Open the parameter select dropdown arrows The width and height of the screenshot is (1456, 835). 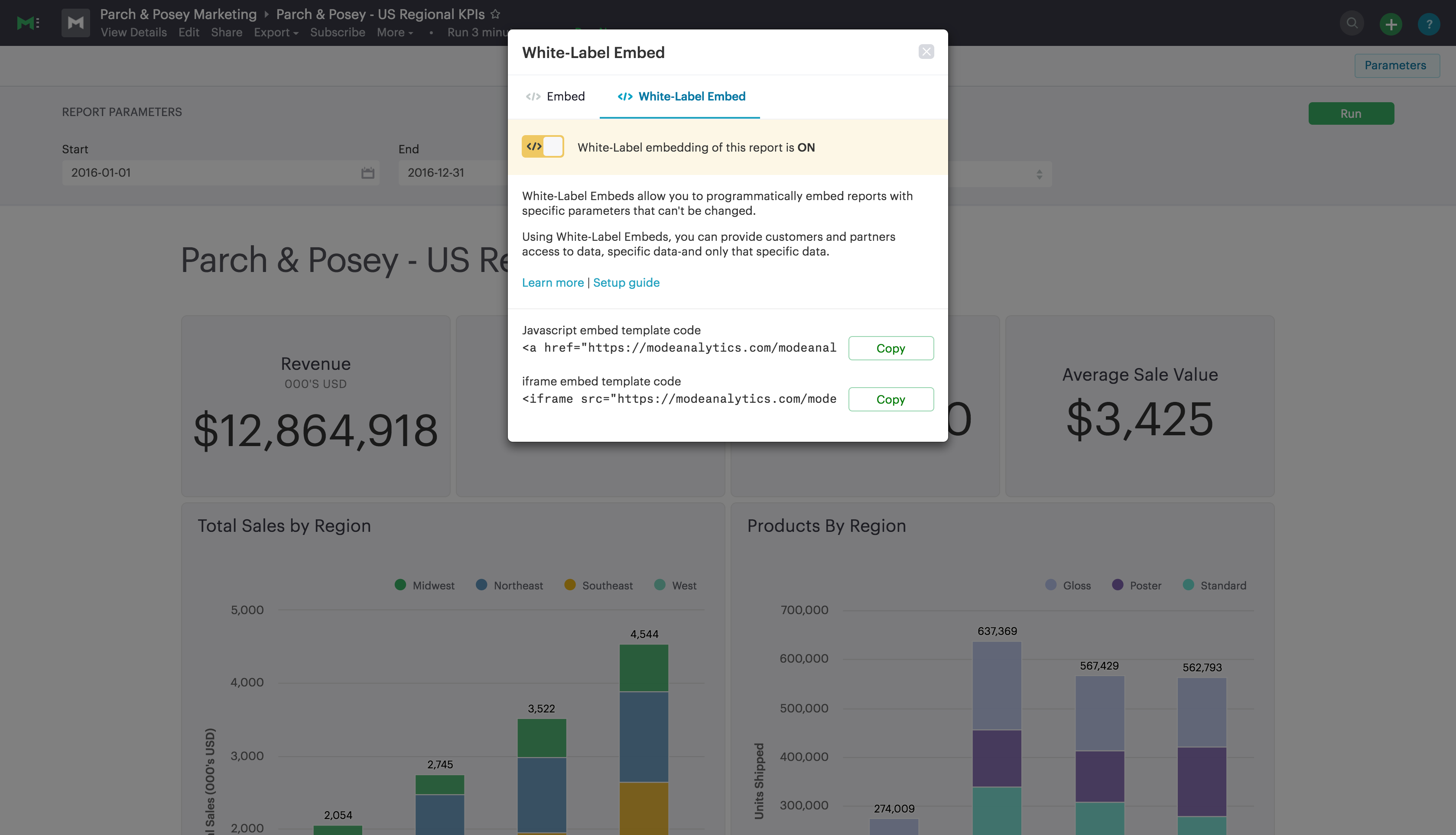click(1040, 174)
